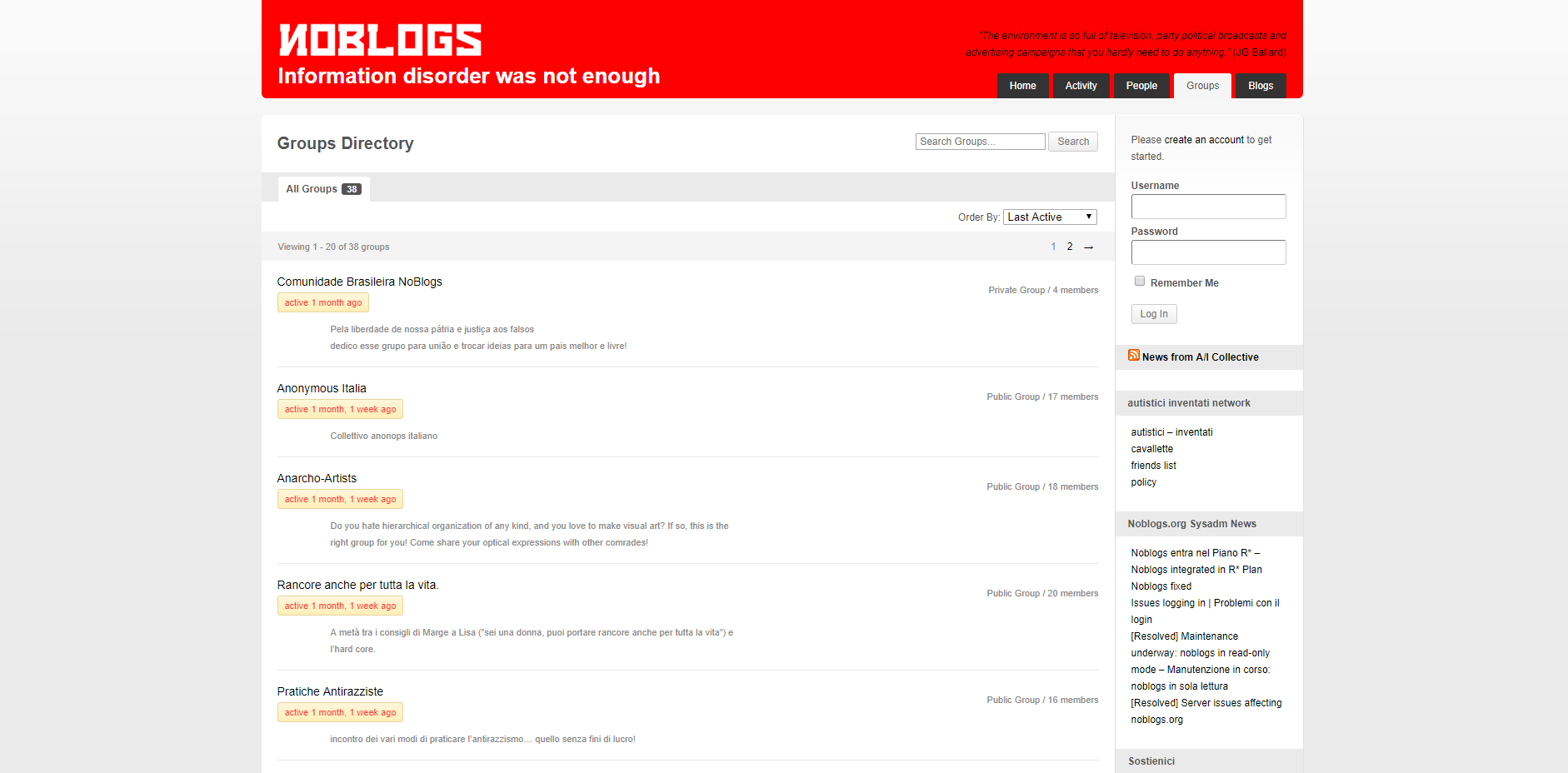The image size is (1568, 773).
Task: Open the Anonymous Italia group
Action: pos(322,388)
